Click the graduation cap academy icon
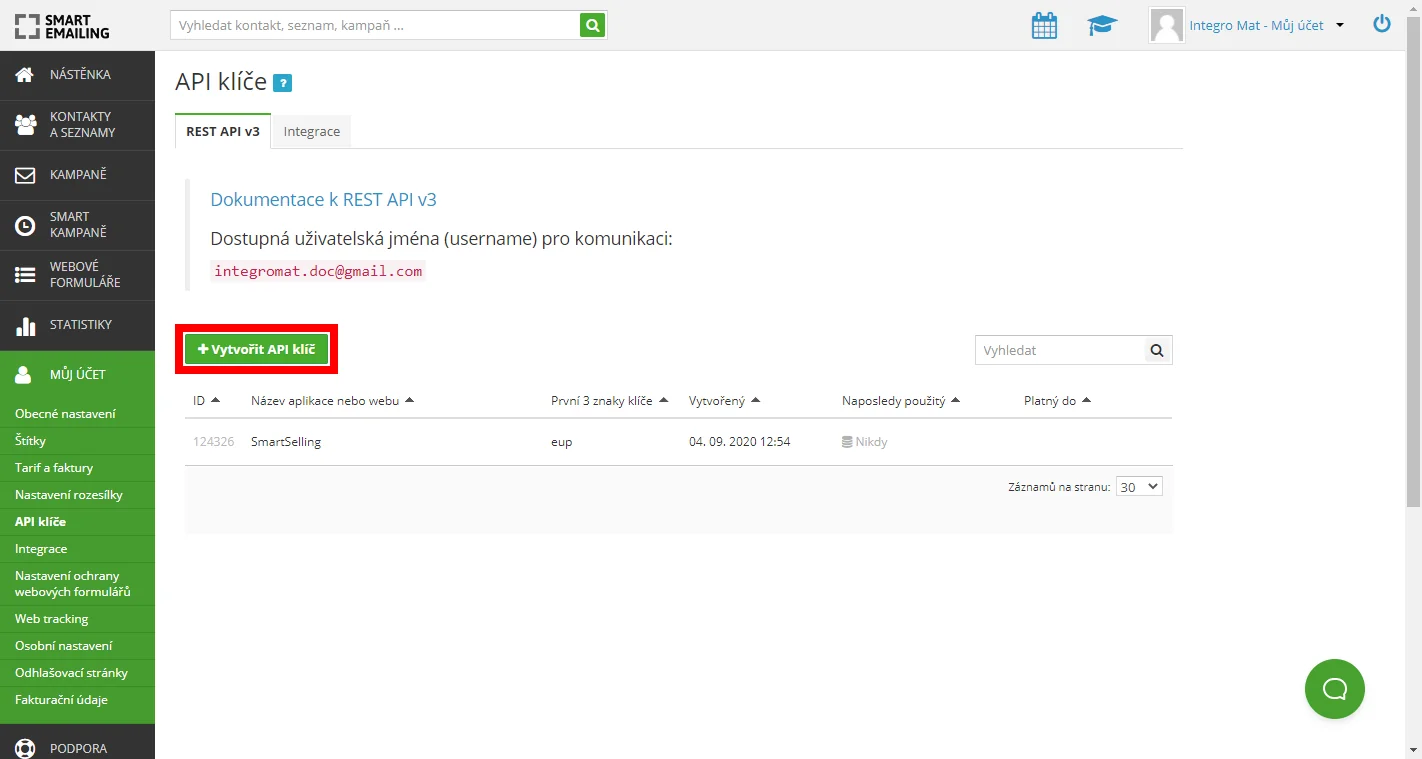The width and height of the screenshot is (1422, 759). click(x=1102, y=25)
